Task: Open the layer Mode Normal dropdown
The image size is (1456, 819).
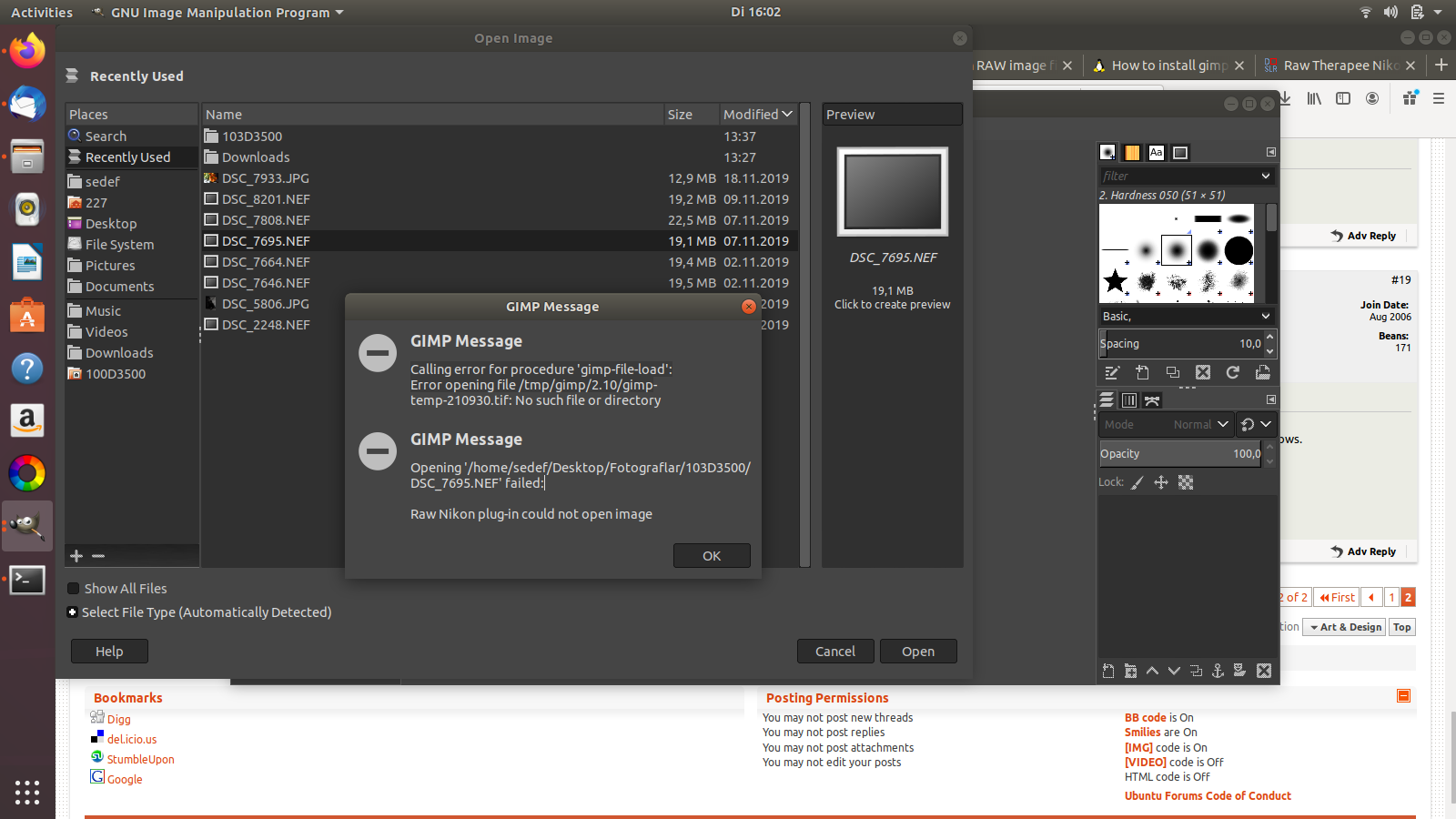Action: pyautogui.click(x=1166, y=424)
